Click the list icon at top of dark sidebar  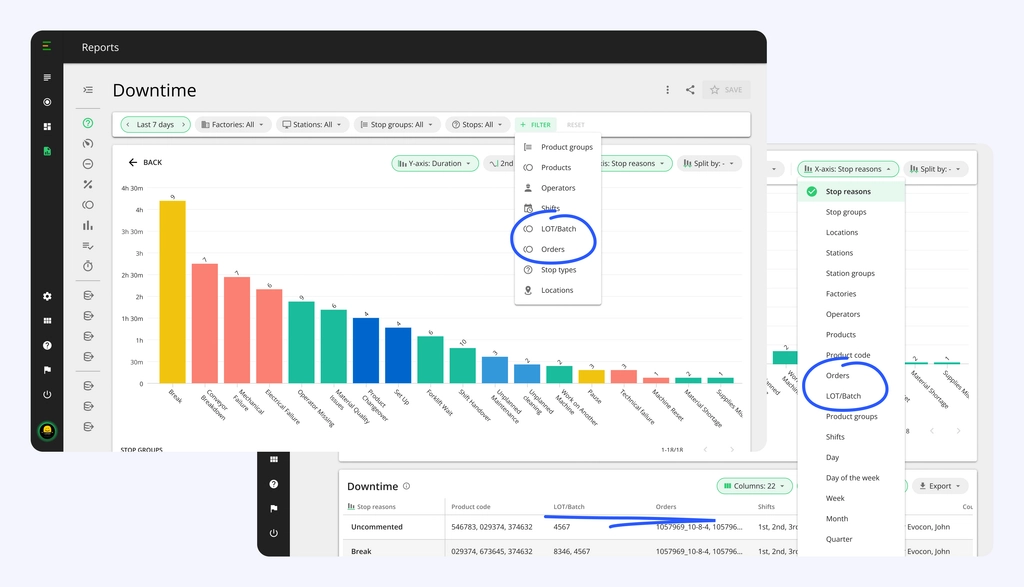click(47, 78)
